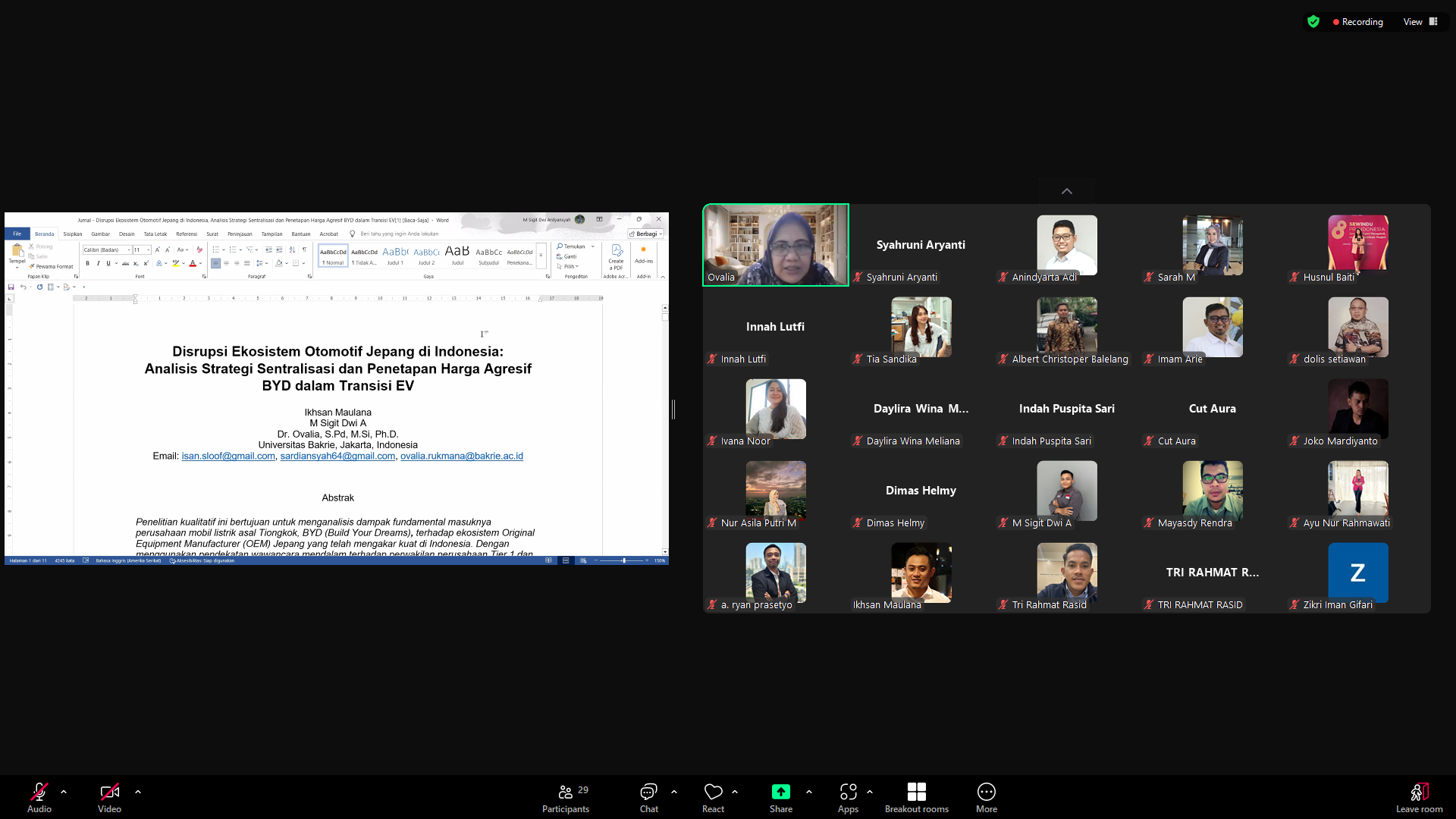Apply superscript formatting in Word

coord(146,263)
